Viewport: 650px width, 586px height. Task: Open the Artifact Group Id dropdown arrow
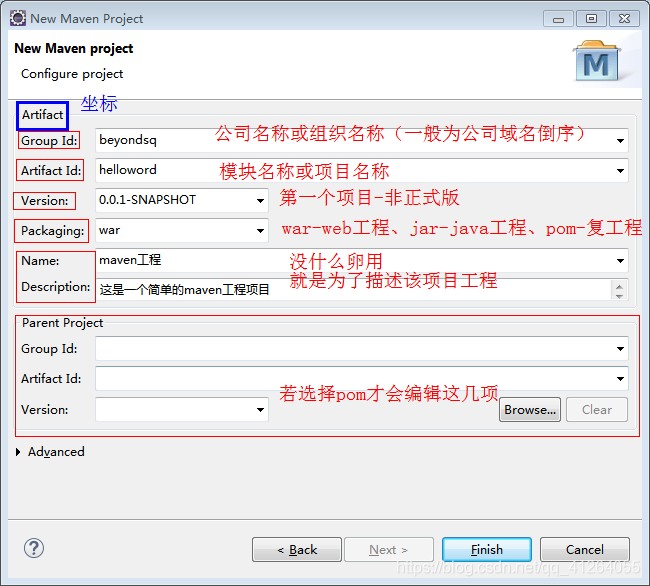point(620,140)
